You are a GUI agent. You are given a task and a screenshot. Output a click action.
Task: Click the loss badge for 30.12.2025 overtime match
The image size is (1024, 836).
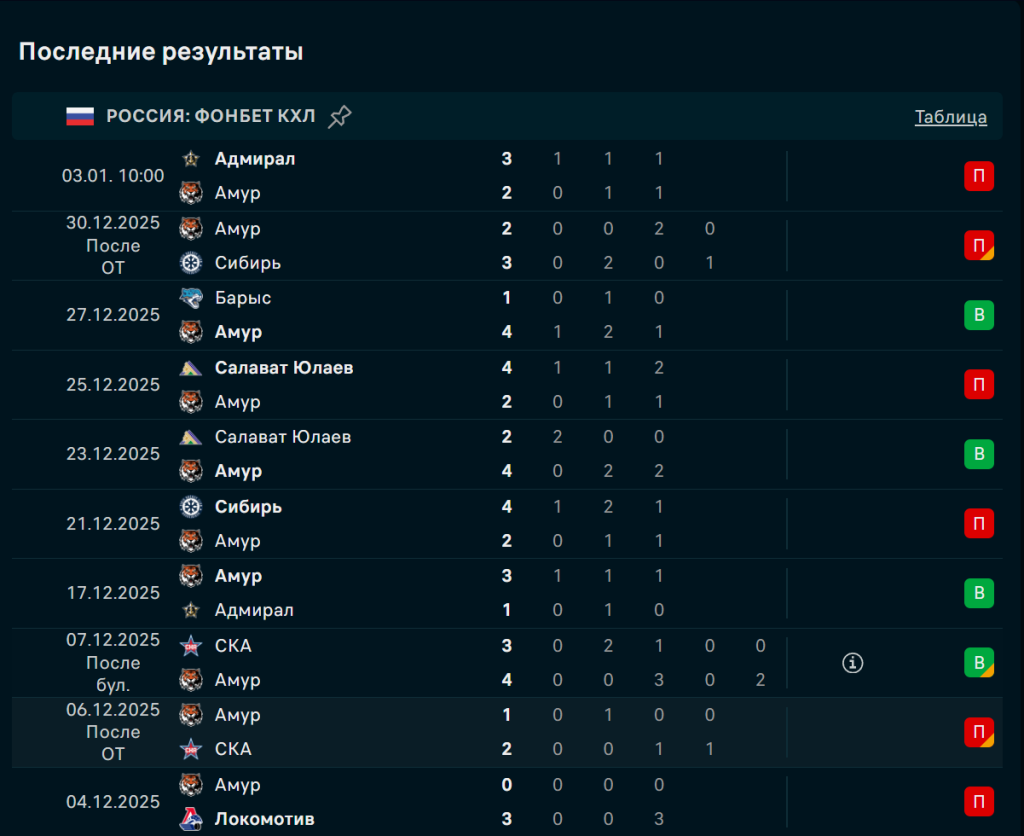click(x=978, y=245)
